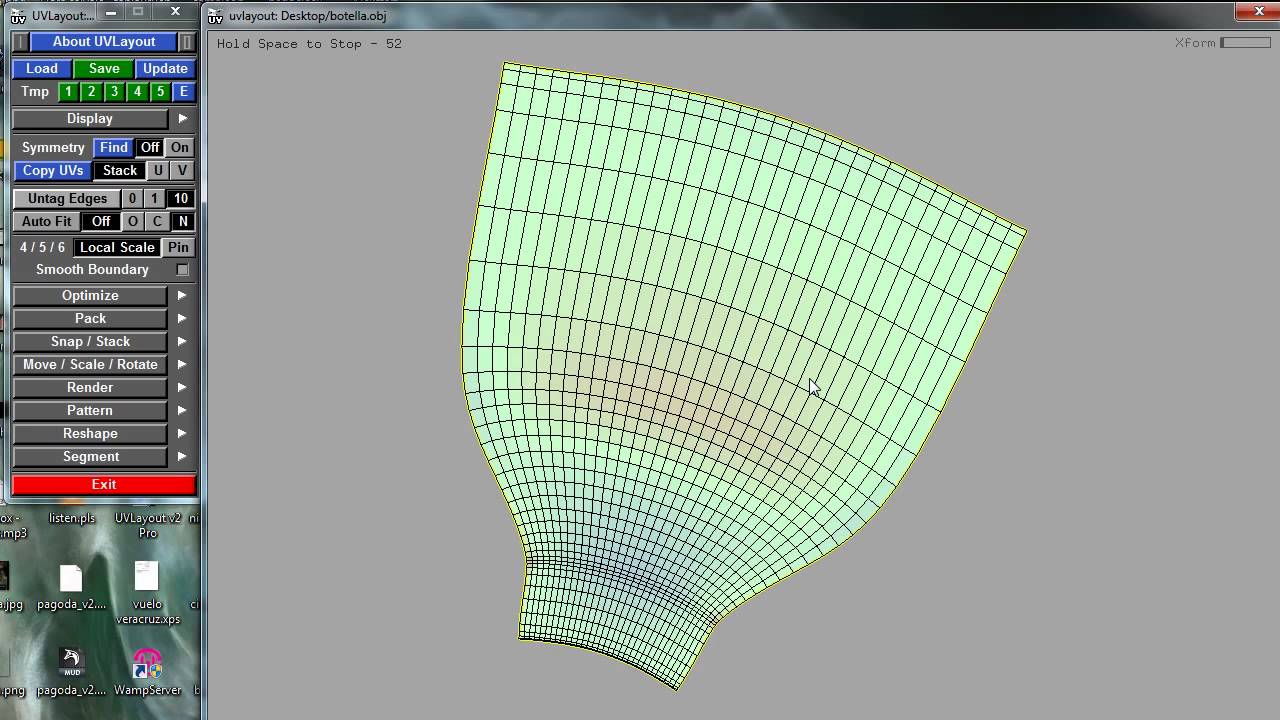Expand the Pattern panel arrow
Image resolution: width=1280 pixels, height=720 pixels.
pyautogui.click(x=182, y=410)
